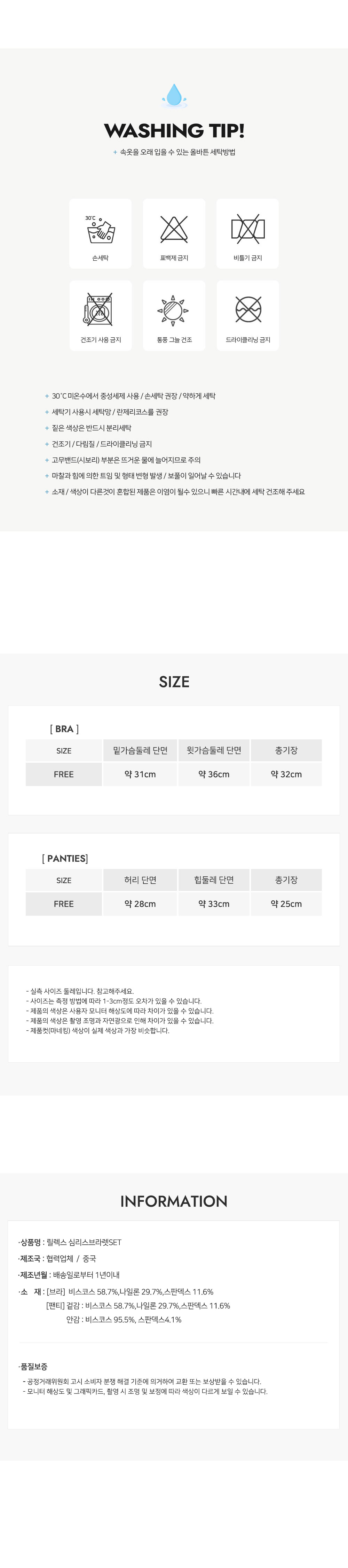Click the no dry cleaning icon

click(248, 310)
